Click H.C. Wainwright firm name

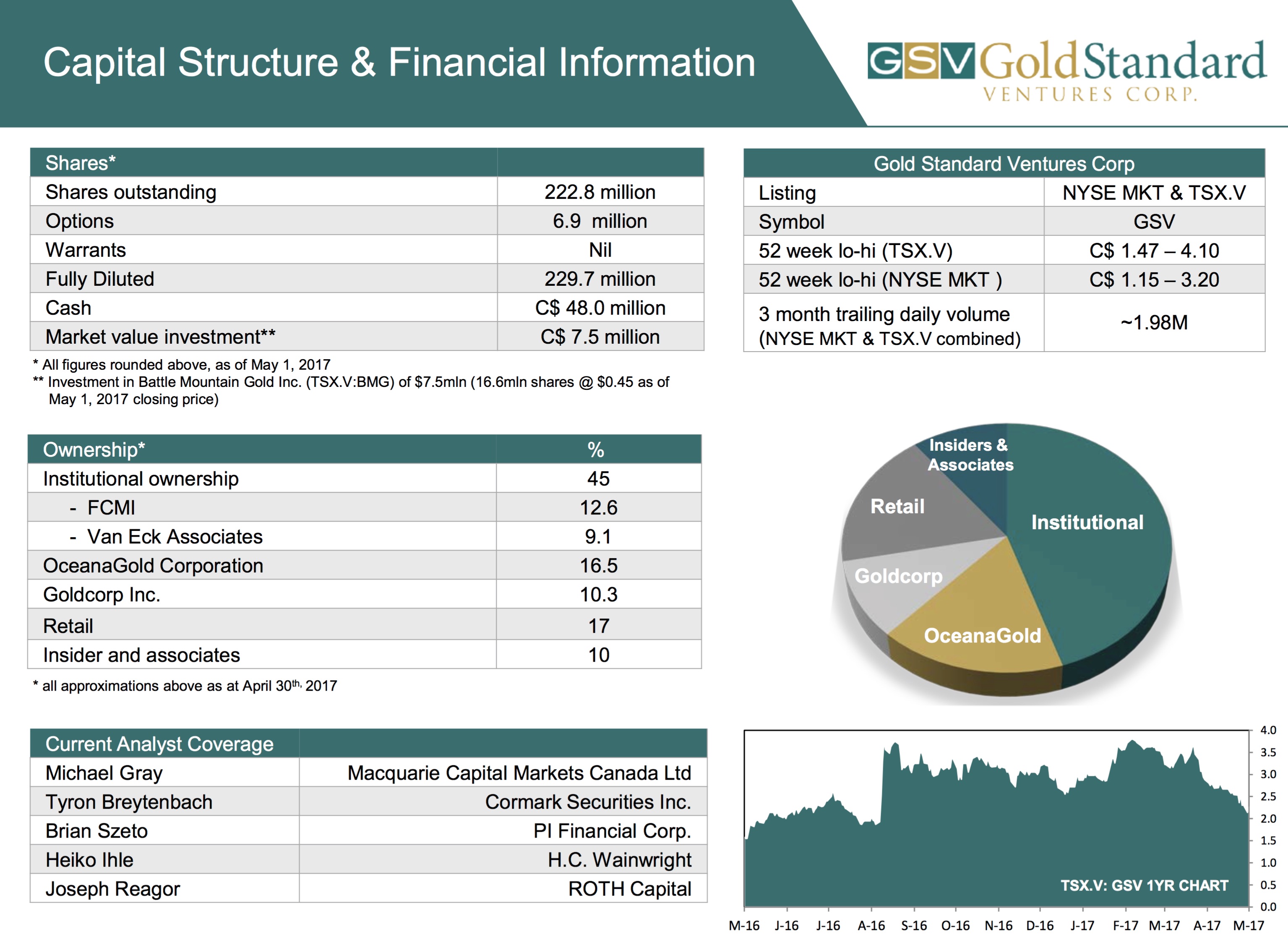[619, 860]
